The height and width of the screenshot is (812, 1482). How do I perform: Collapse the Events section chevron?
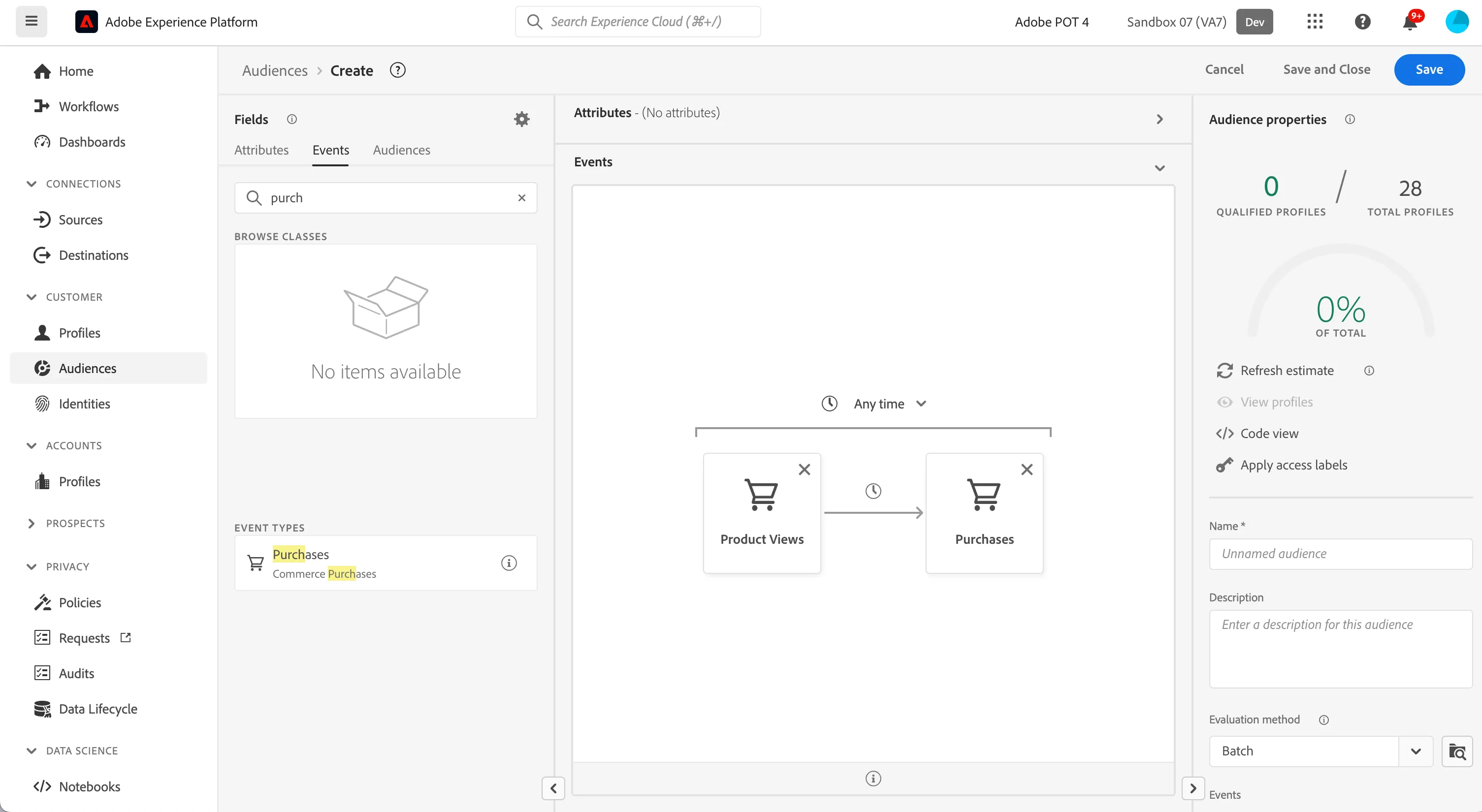pyautogui.click(x=1160, y=168)
